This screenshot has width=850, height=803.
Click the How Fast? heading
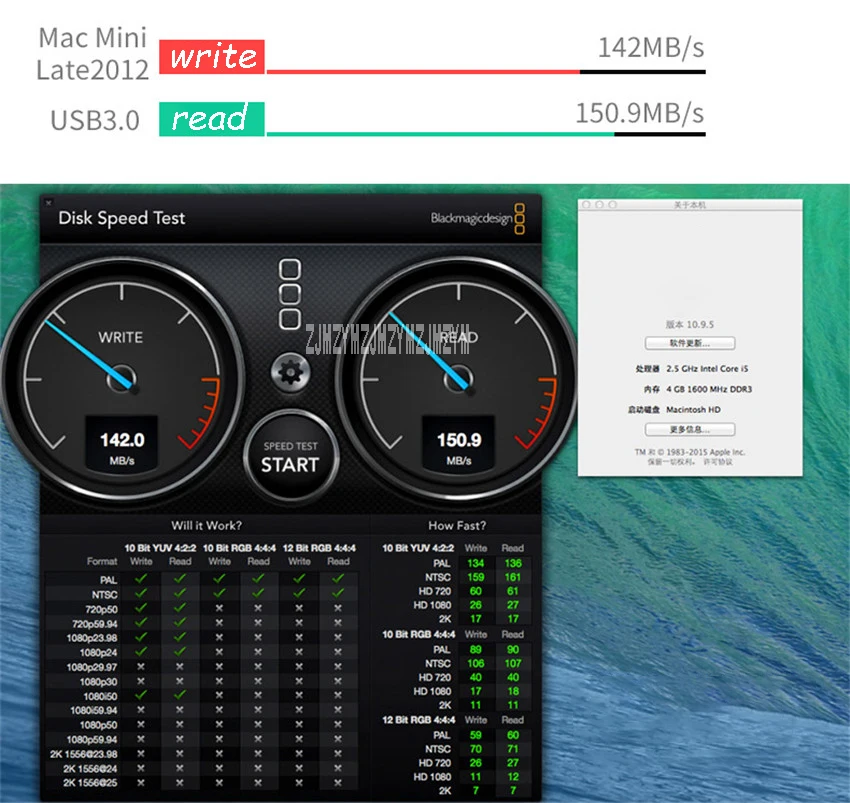click(x=457, y=525)
